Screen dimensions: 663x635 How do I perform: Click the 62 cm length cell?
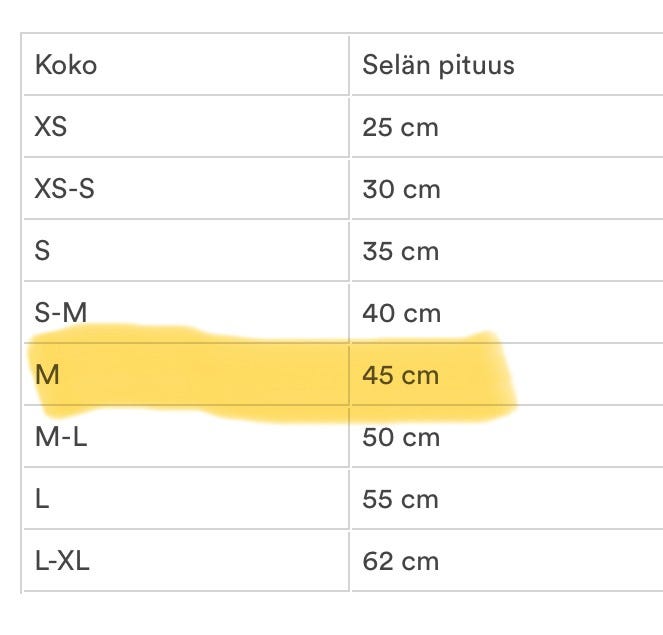pyautogui.click(x=400, y=561)
